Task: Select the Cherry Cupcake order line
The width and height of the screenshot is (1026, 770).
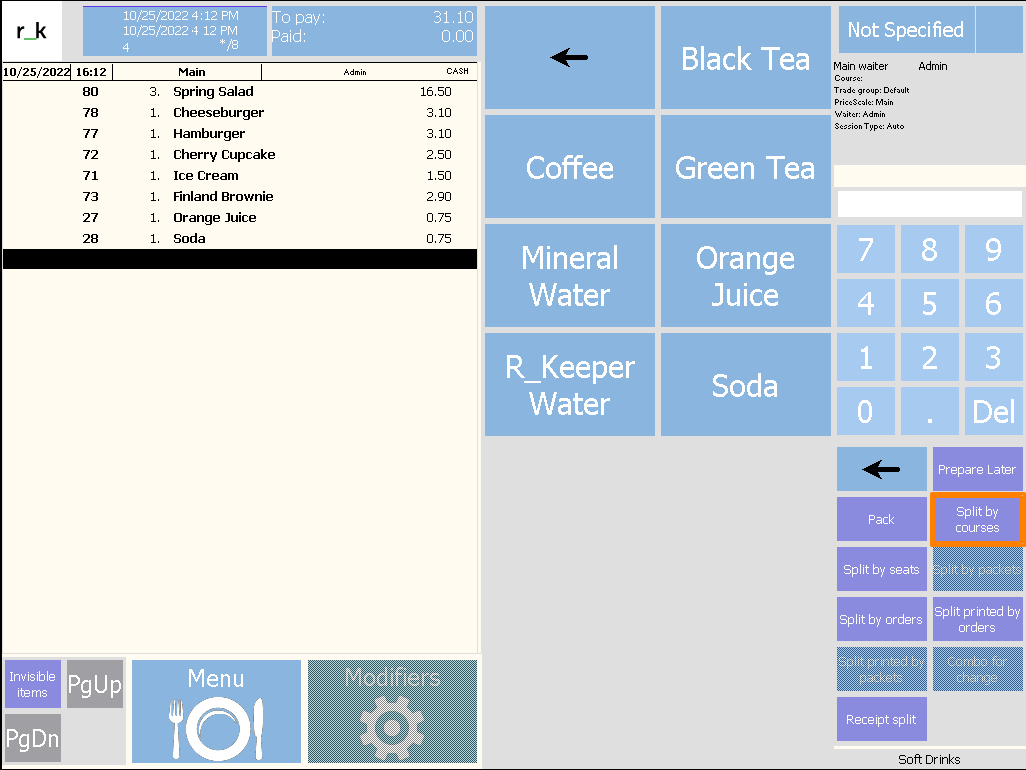Action: coord(239,154)
